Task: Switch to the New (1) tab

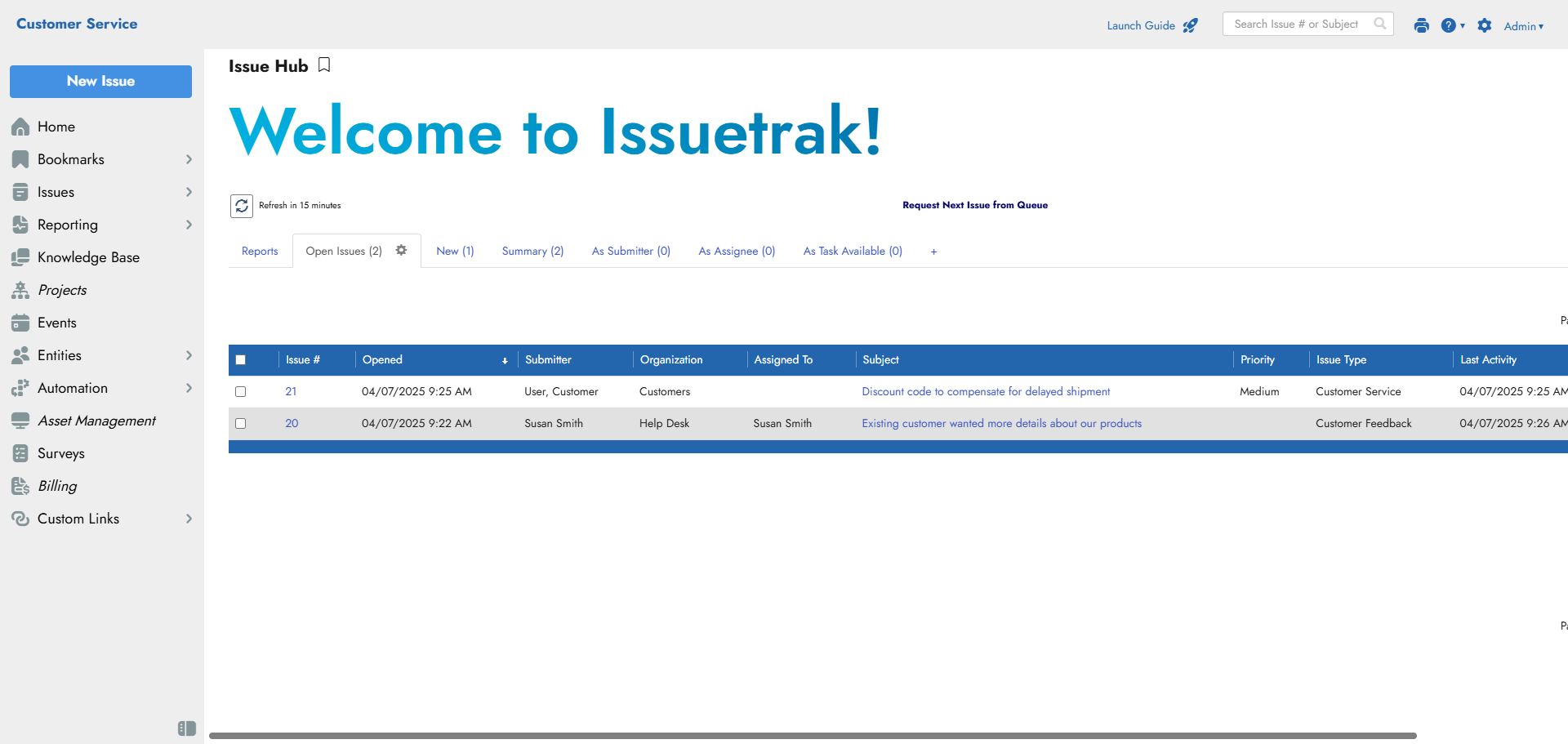Action: click(x=455, y=252)
